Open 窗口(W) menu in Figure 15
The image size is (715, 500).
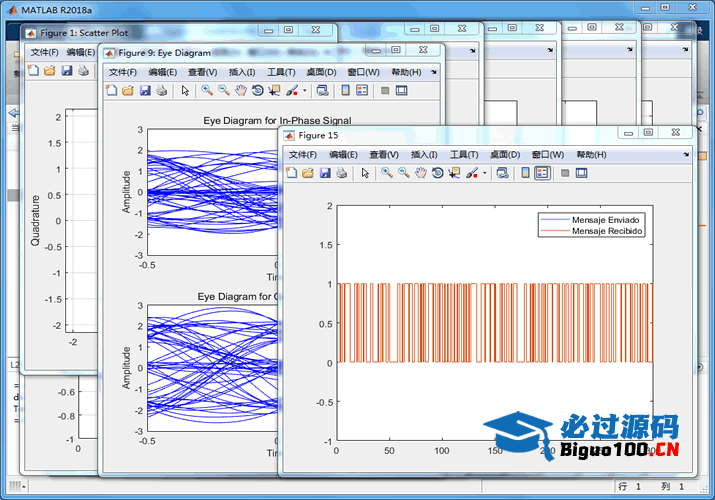(548, 155)
